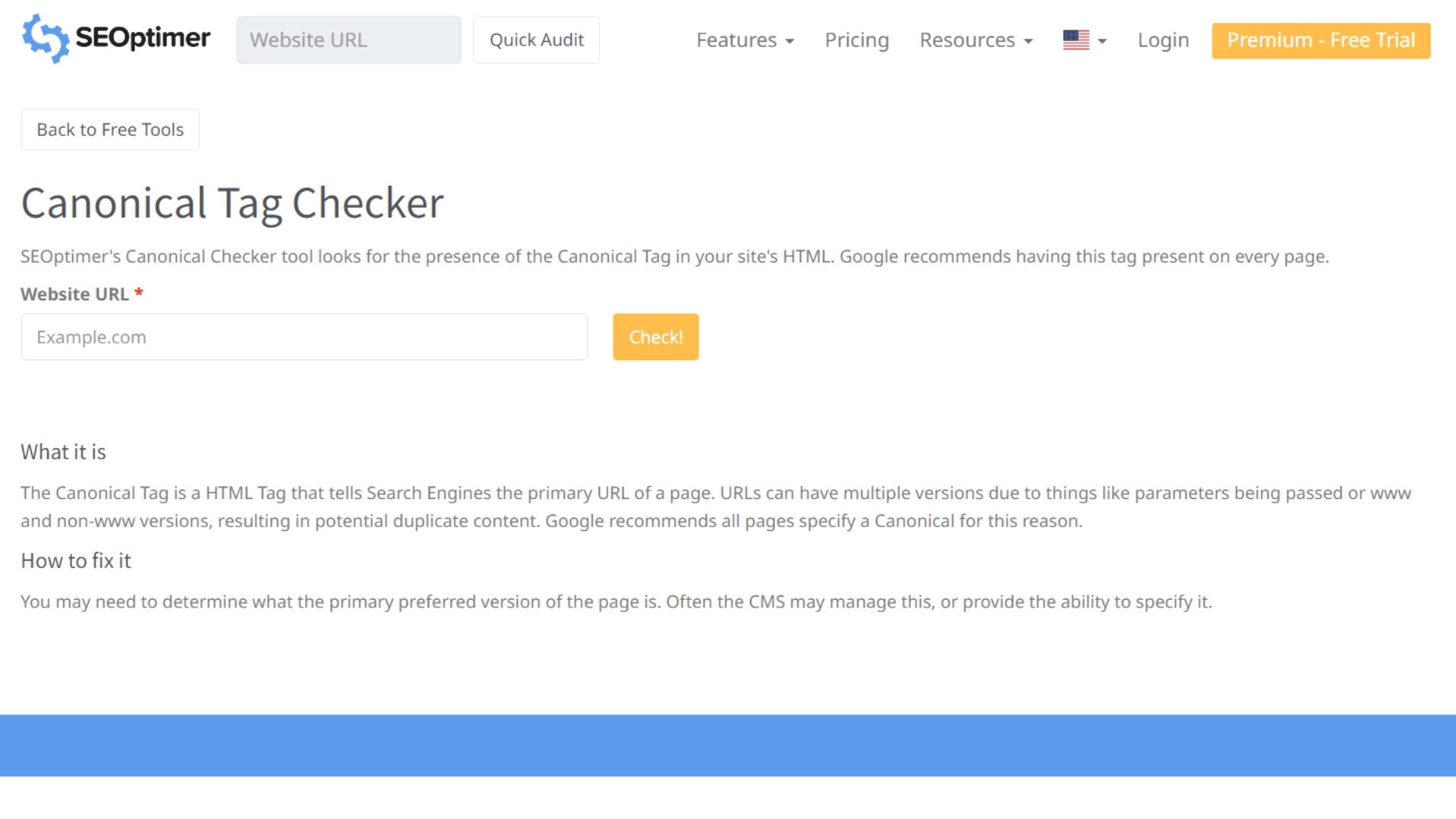Open the language selector chevron
The image size is (1456, 819).
(1100, 42)
